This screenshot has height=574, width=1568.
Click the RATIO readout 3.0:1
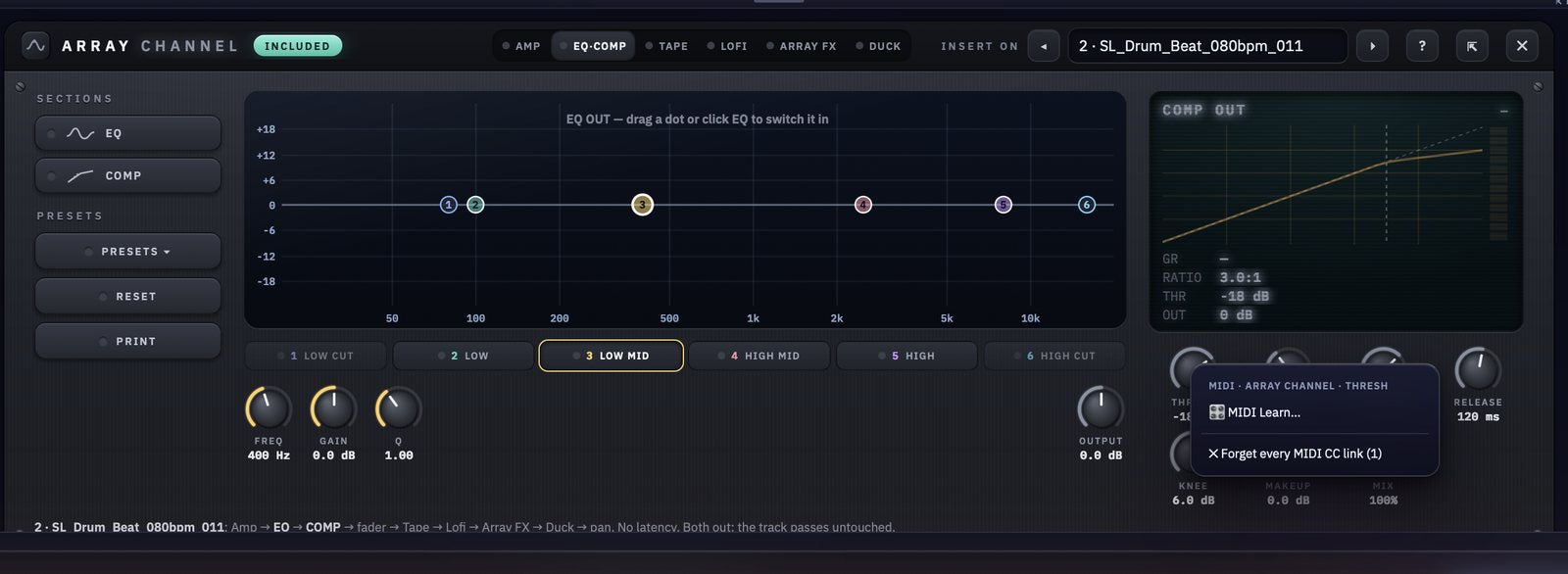point(1241,278)
